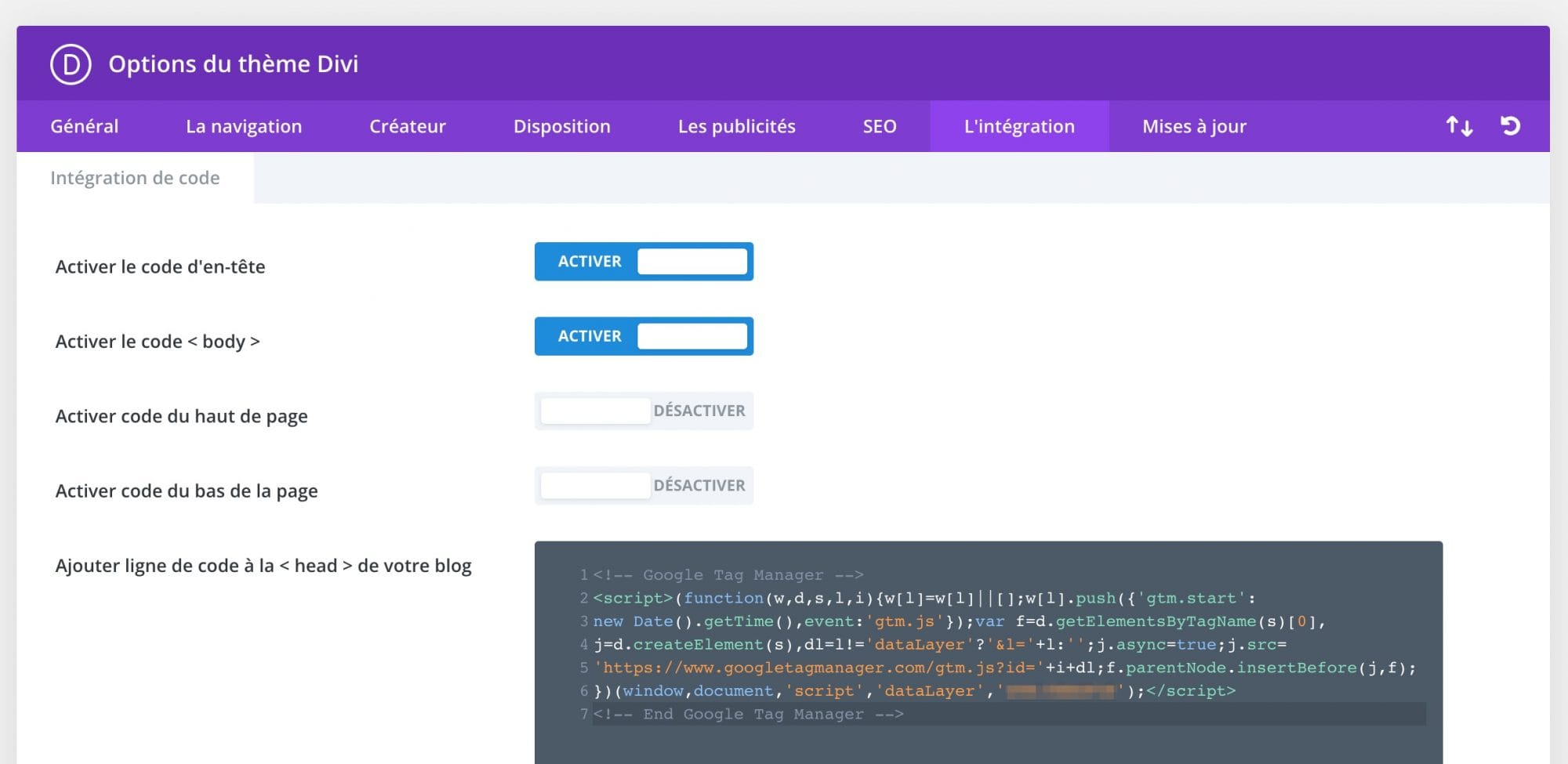Viewport: 1568px width, 764px height.
Task: Click the 'Ajouter ligne de code à la head' label
Action: [263, 566]
